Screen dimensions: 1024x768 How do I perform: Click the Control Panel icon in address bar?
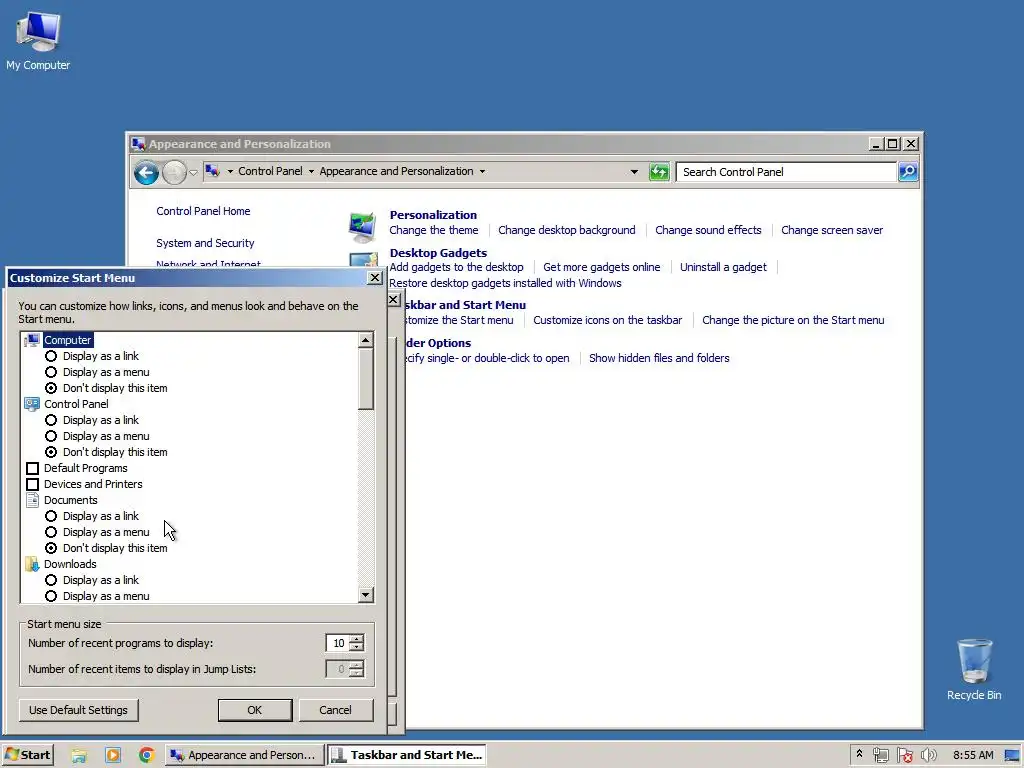click(x=212, y=171)
